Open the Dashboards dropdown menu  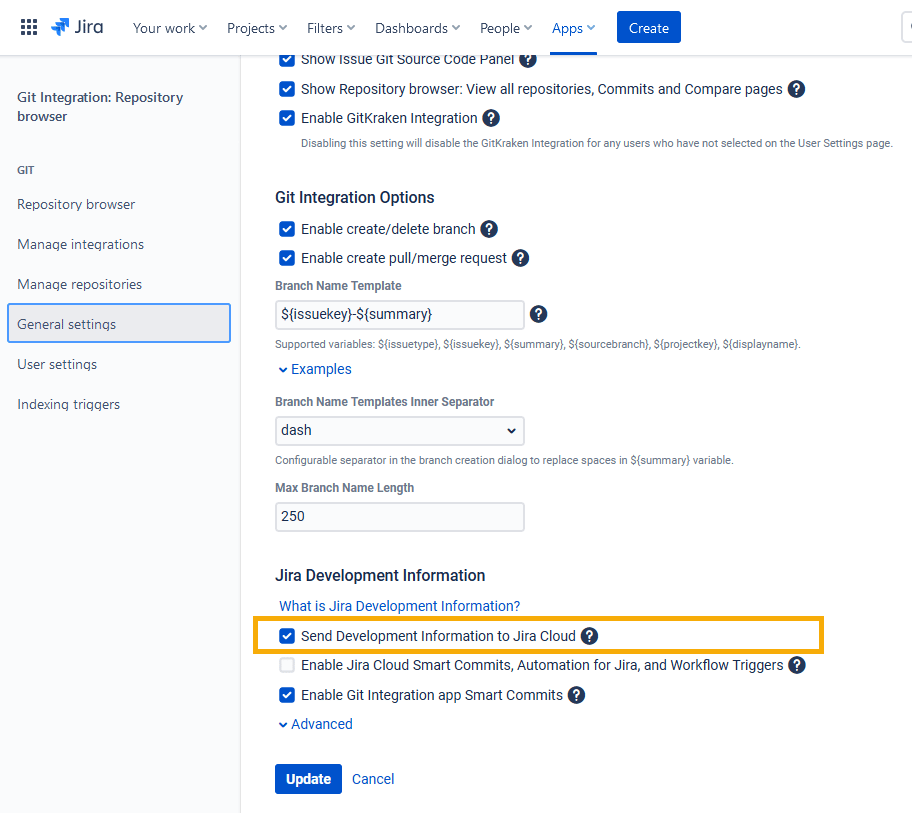pos(417,28)
